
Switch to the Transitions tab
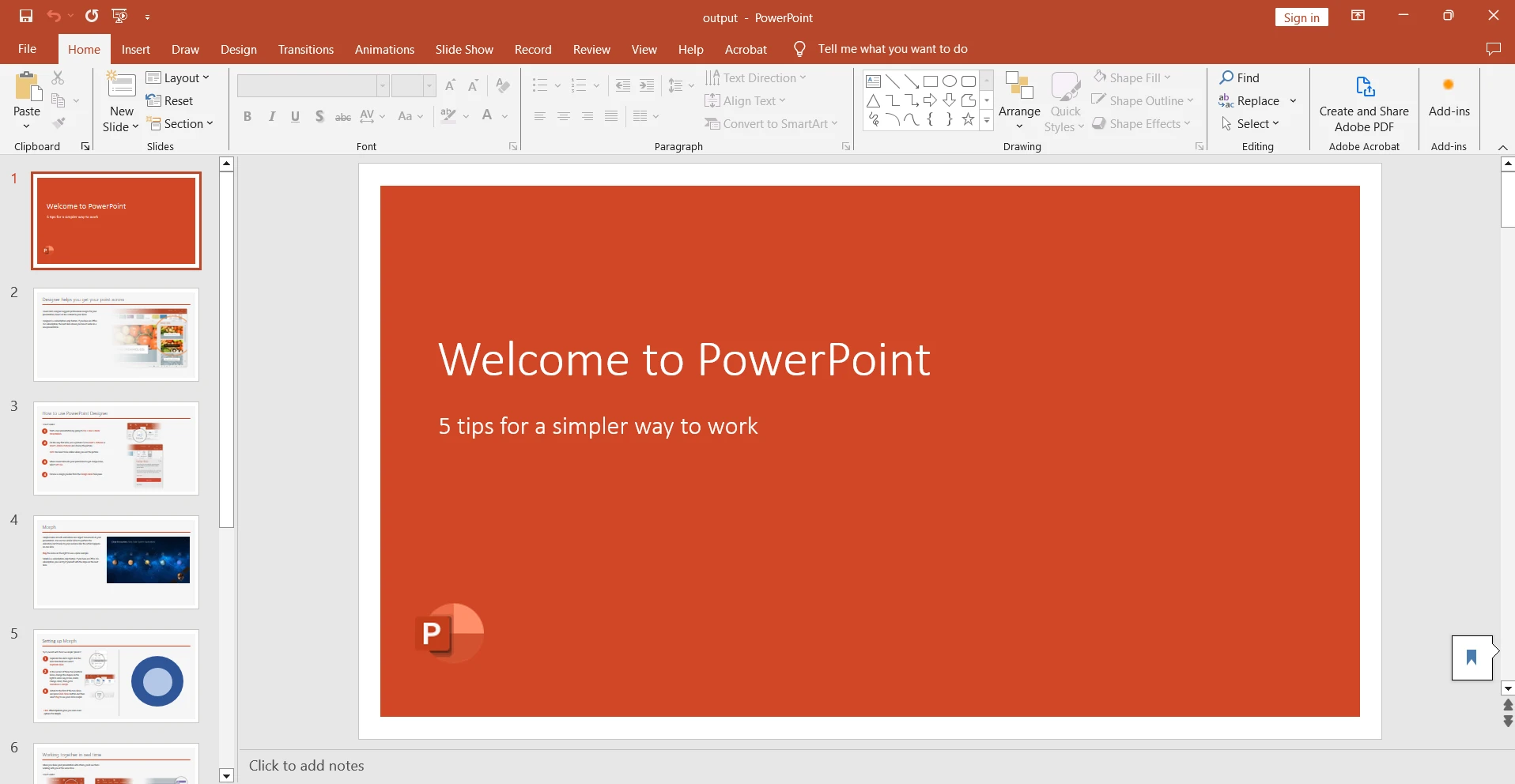[x=305, y=49]
